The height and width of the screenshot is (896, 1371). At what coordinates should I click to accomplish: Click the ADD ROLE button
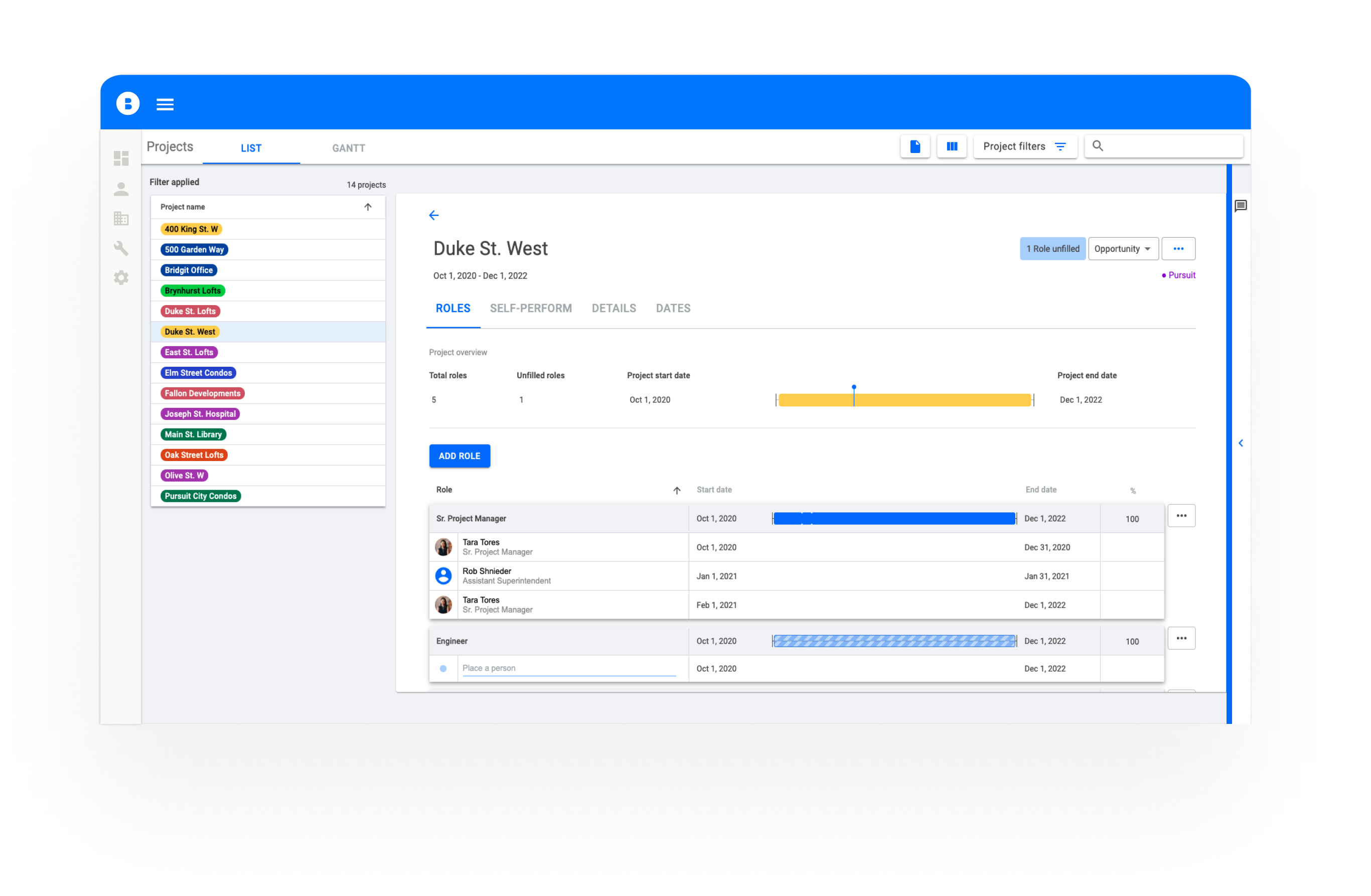[459, 456]
